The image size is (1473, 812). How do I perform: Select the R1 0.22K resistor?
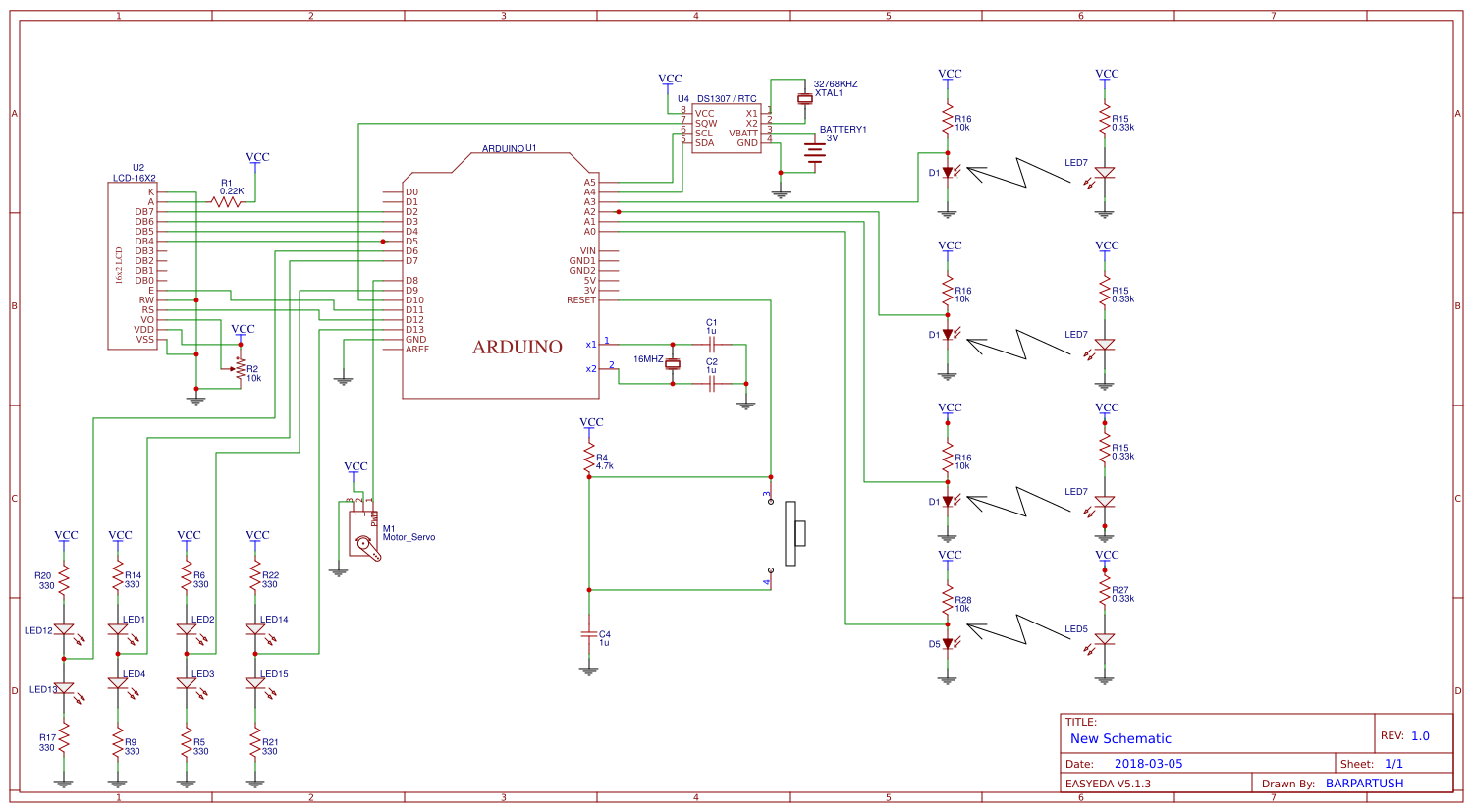point(226,202)
